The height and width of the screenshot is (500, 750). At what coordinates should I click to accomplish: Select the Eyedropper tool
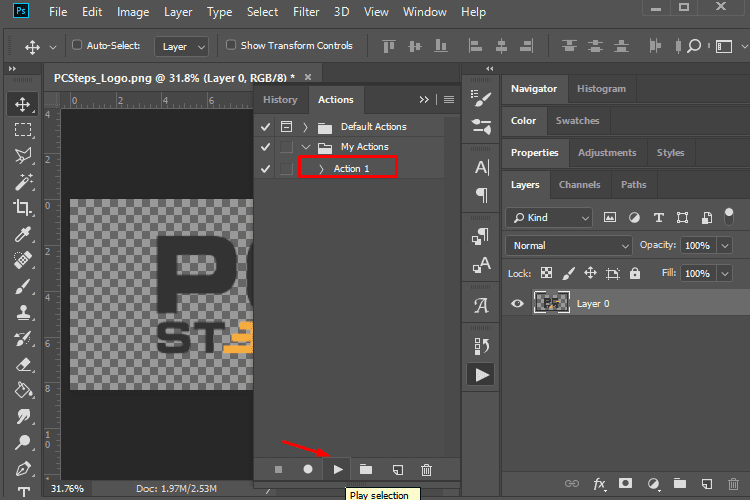22,234
